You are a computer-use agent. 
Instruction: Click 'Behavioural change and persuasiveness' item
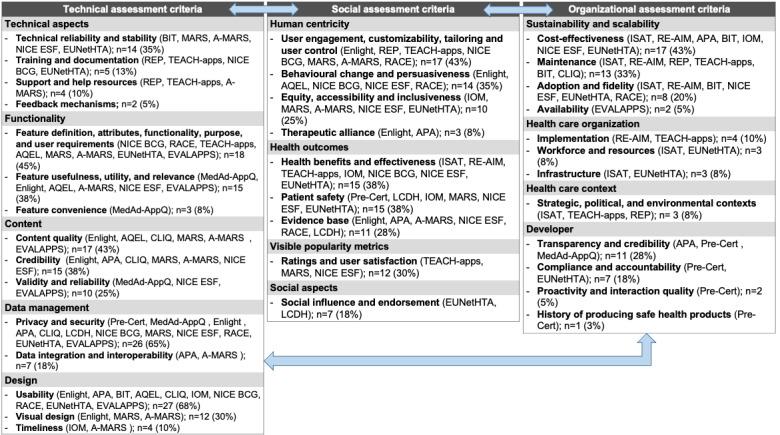pos(375,74)
